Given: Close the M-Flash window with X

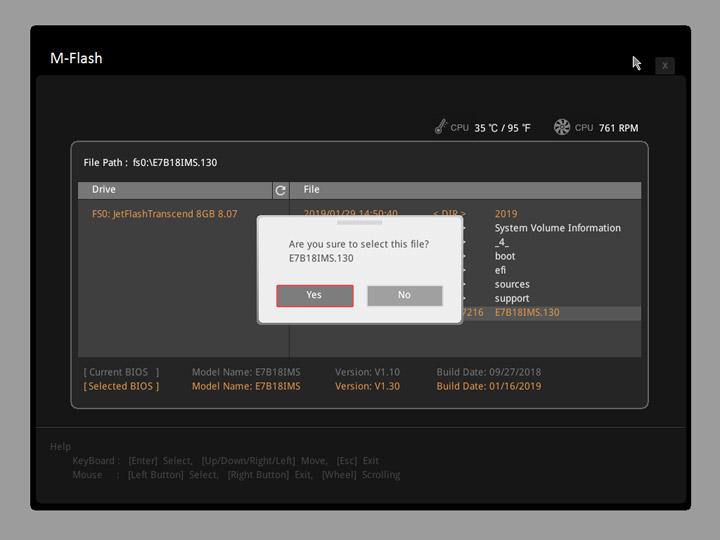Looking at the screenshot, I should tap(664, 66).
